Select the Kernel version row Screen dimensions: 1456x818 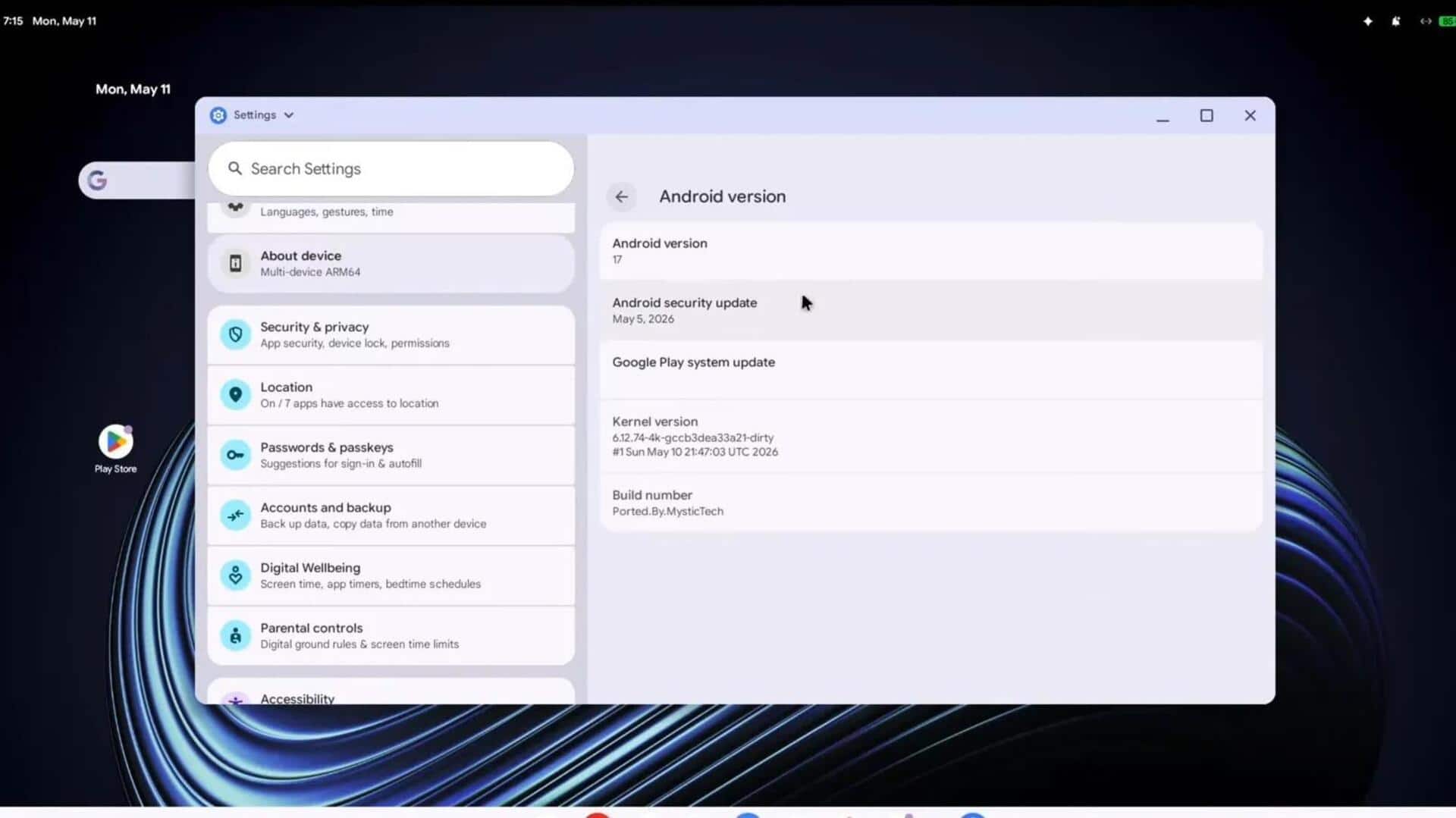tap(931, 437)
